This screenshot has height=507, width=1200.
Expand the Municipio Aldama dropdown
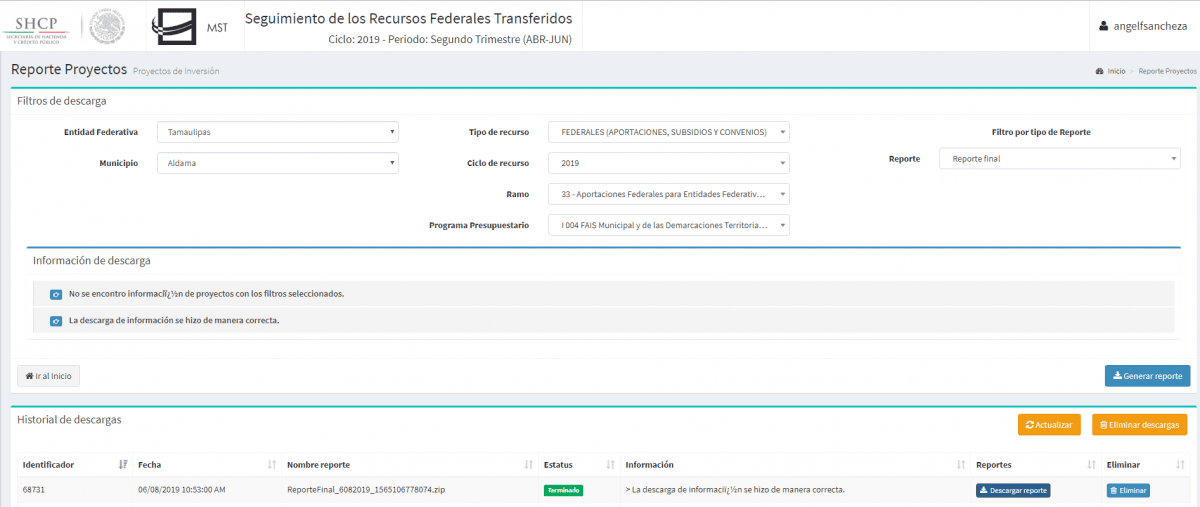pos(277,163)
